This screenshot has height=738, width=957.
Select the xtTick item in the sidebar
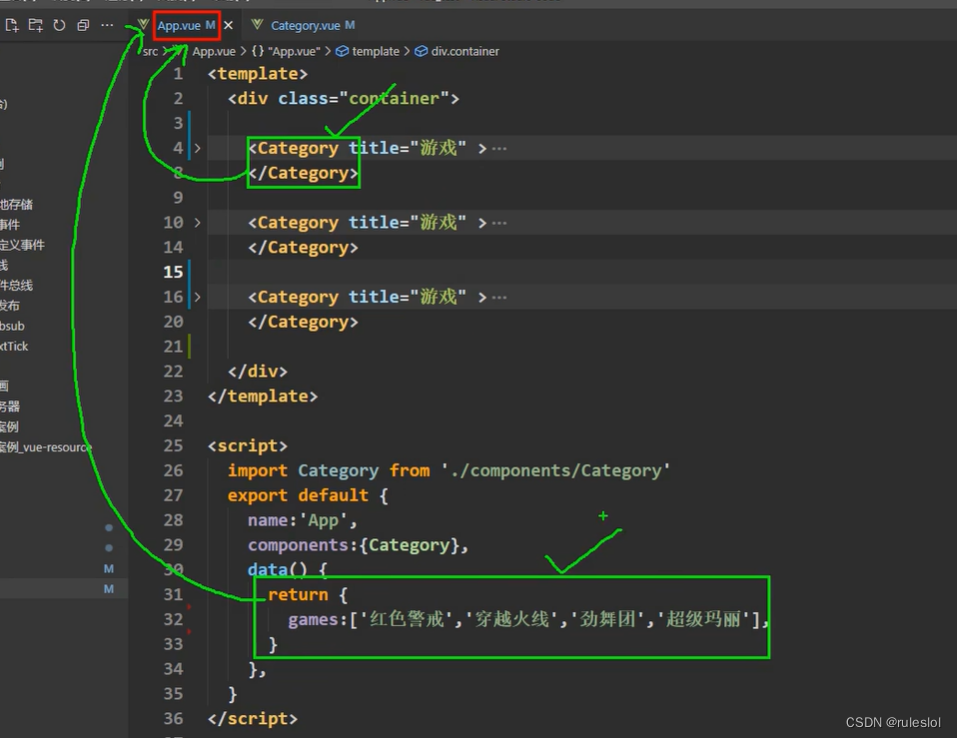14,346
